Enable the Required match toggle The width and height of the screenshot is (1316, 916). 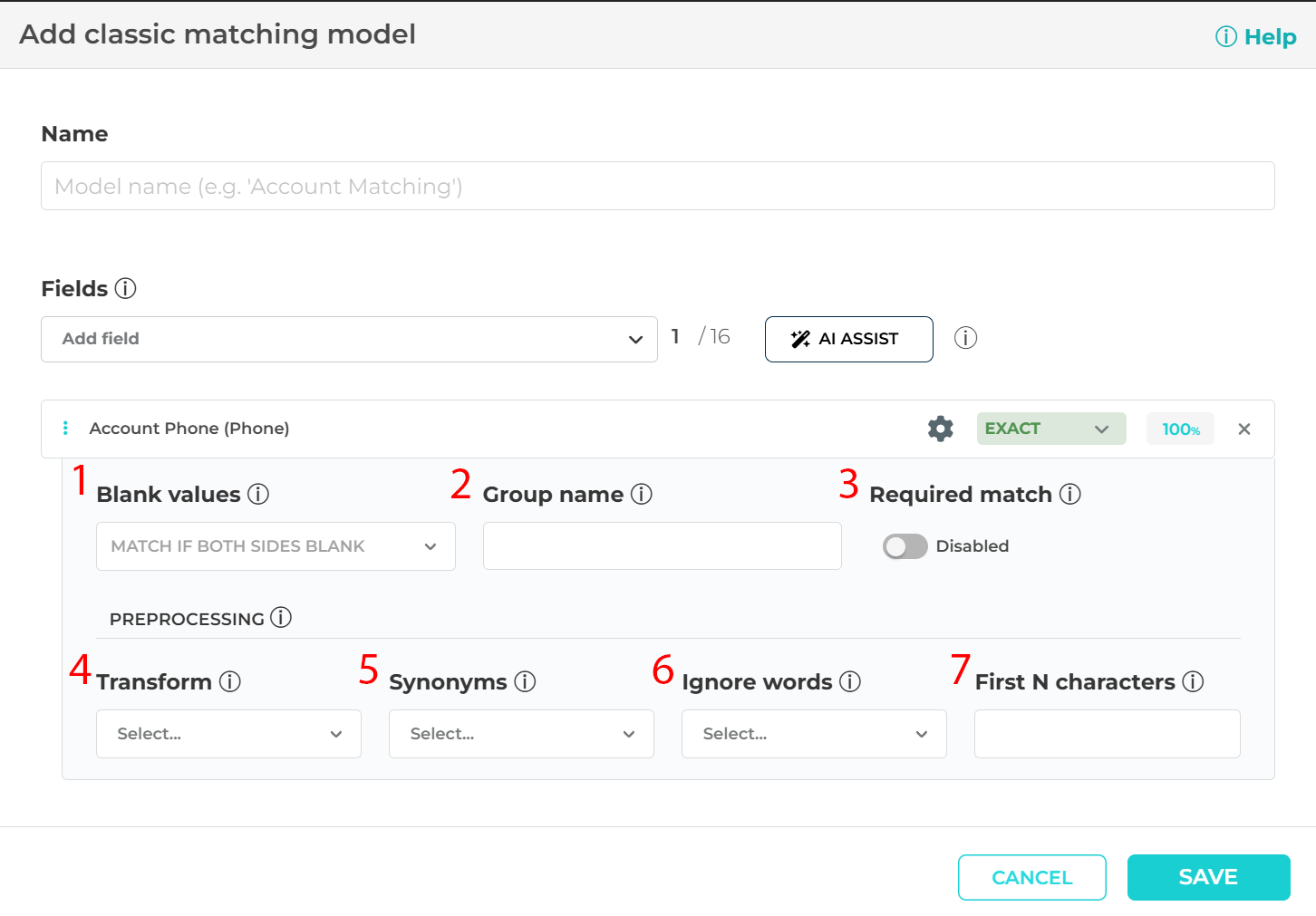coord(905,546)
